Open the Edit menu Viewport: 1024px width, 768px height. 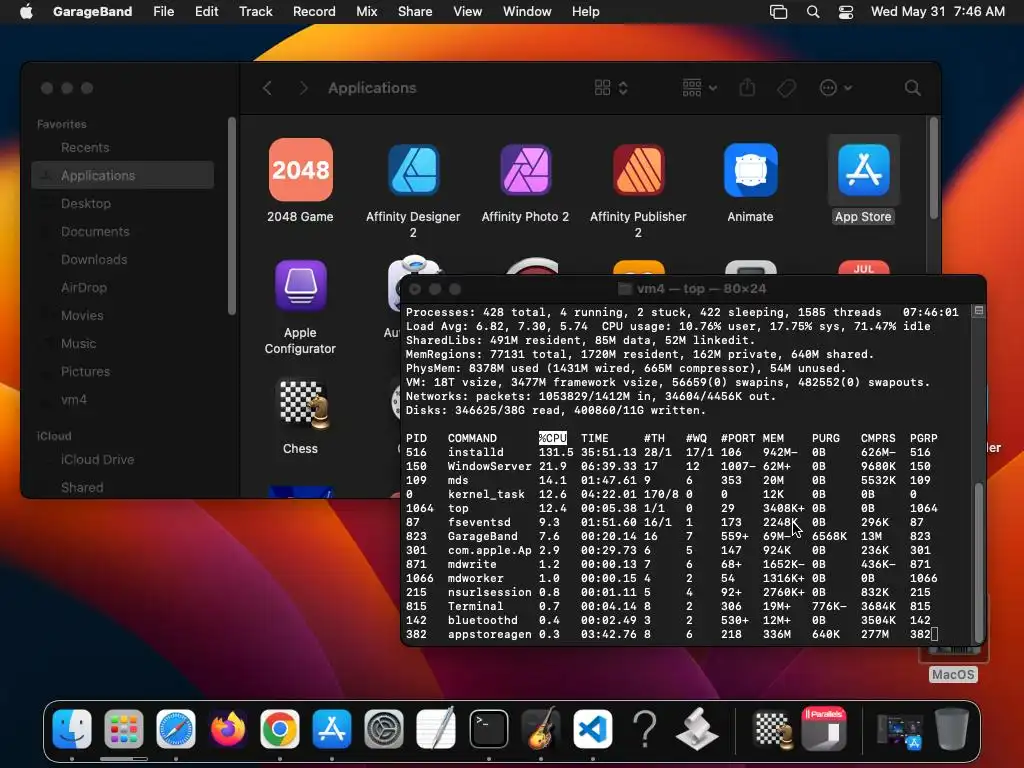(x=206, y=11)
